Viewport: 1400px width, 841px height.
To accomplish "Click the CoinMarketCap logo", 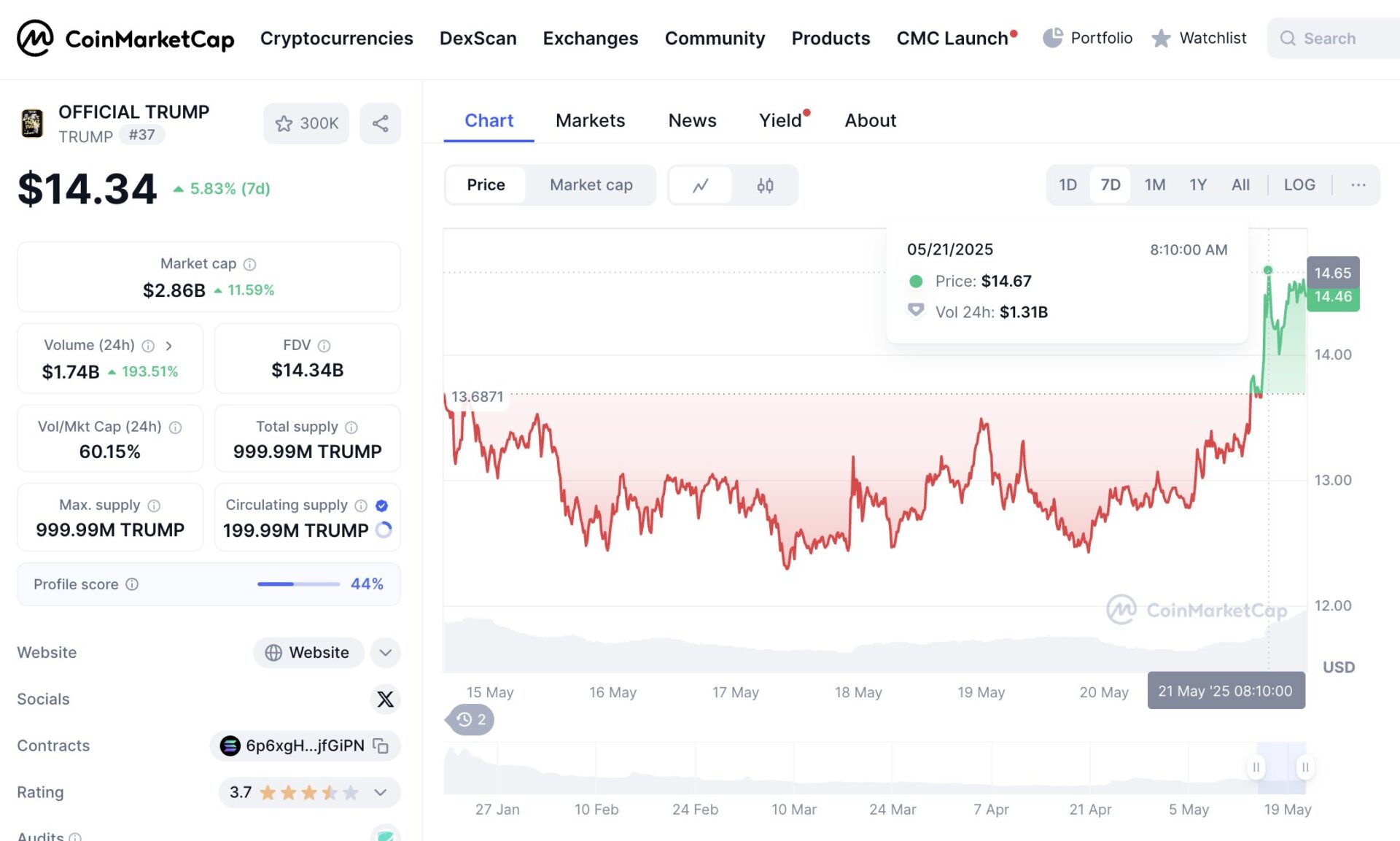I will 124,38.
